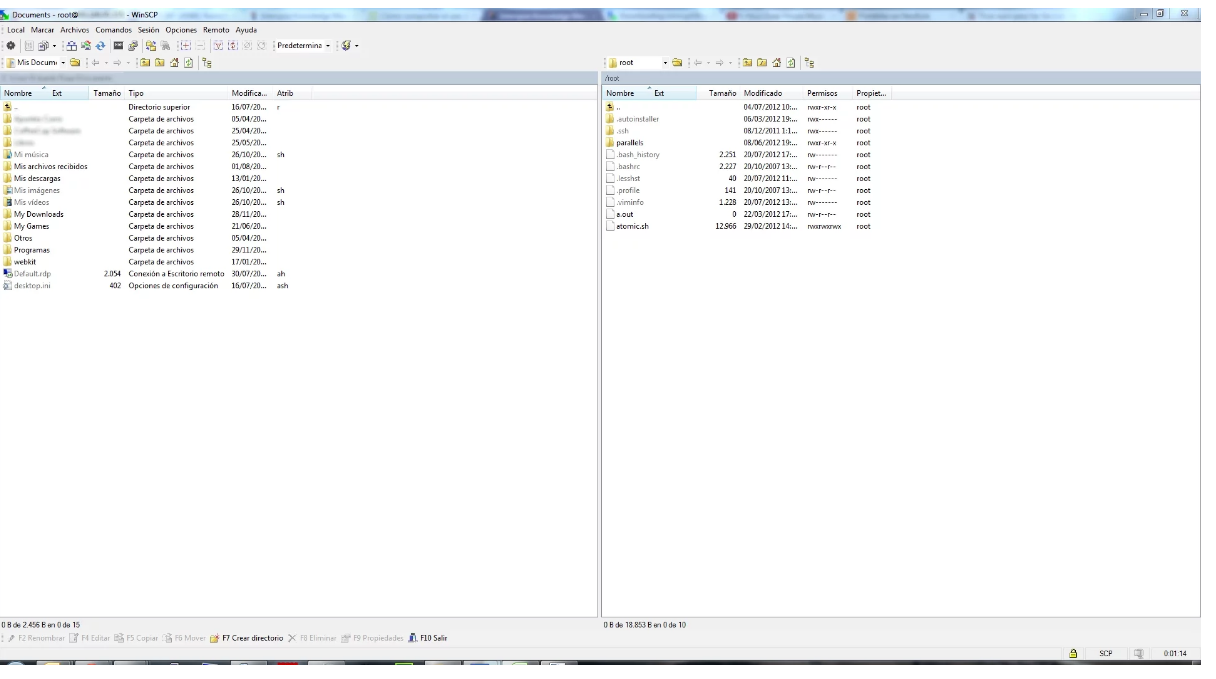Open the Sesión menu
This screenshot has height=679, width=1216.
pos(148,30)
